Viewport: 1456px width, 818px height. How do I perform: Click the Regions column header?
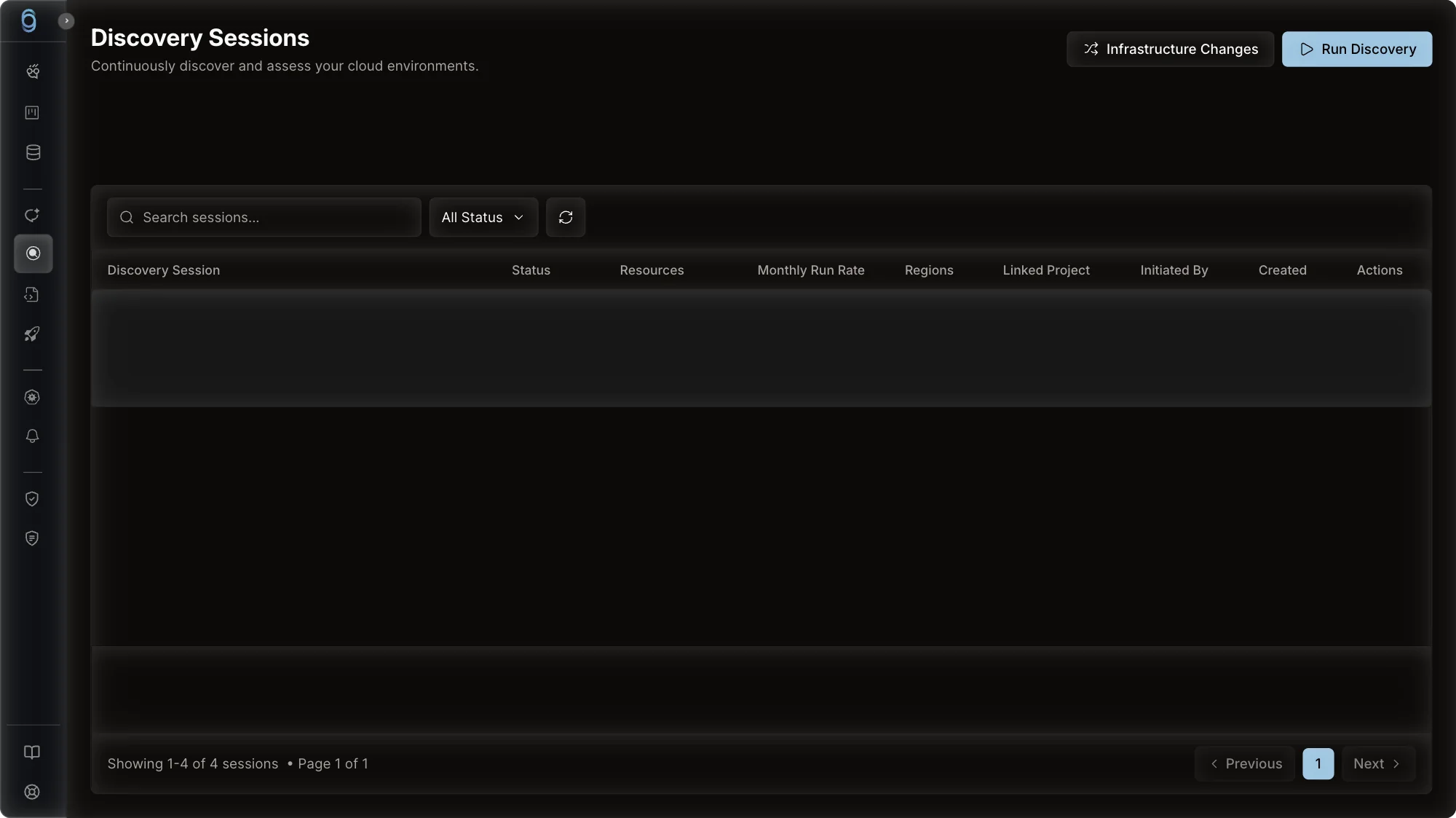(929, 270)
